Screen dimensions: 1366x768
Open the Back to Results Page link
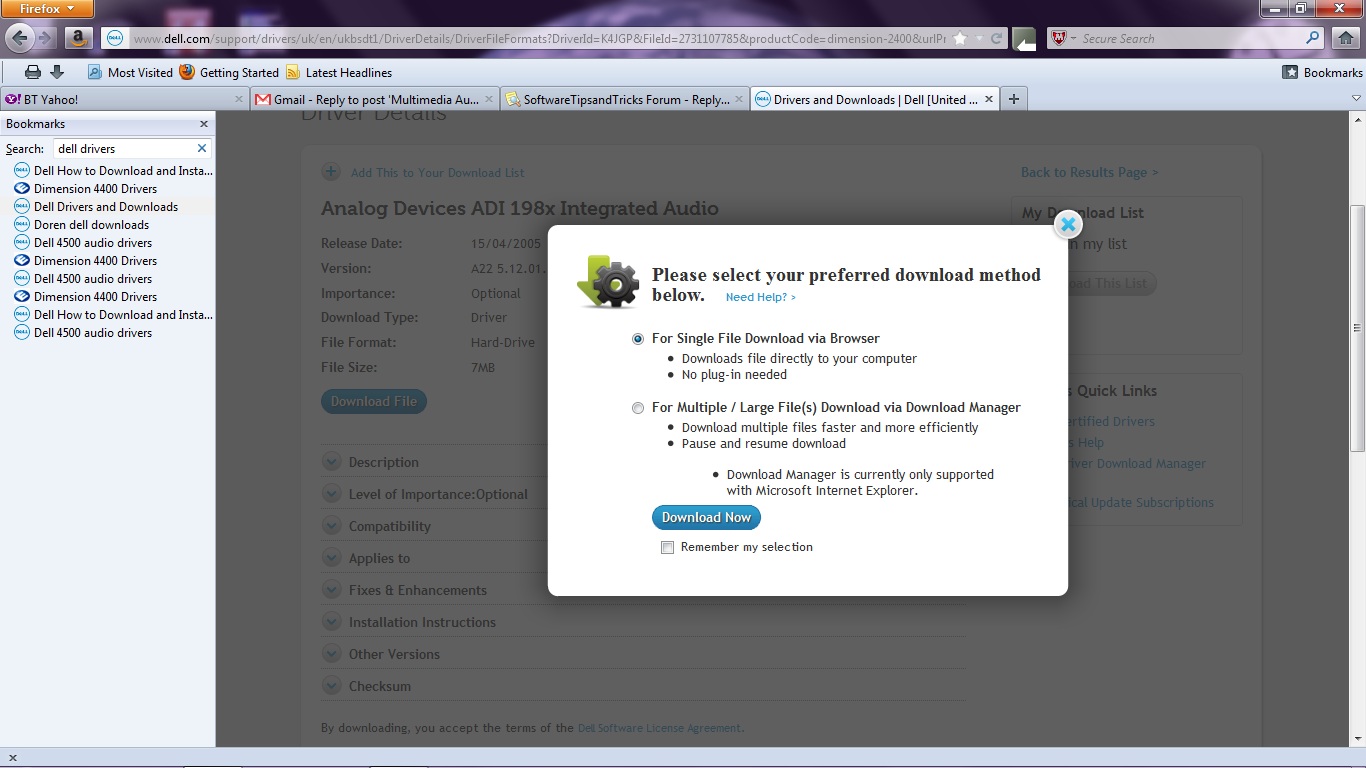(1089, 172)
